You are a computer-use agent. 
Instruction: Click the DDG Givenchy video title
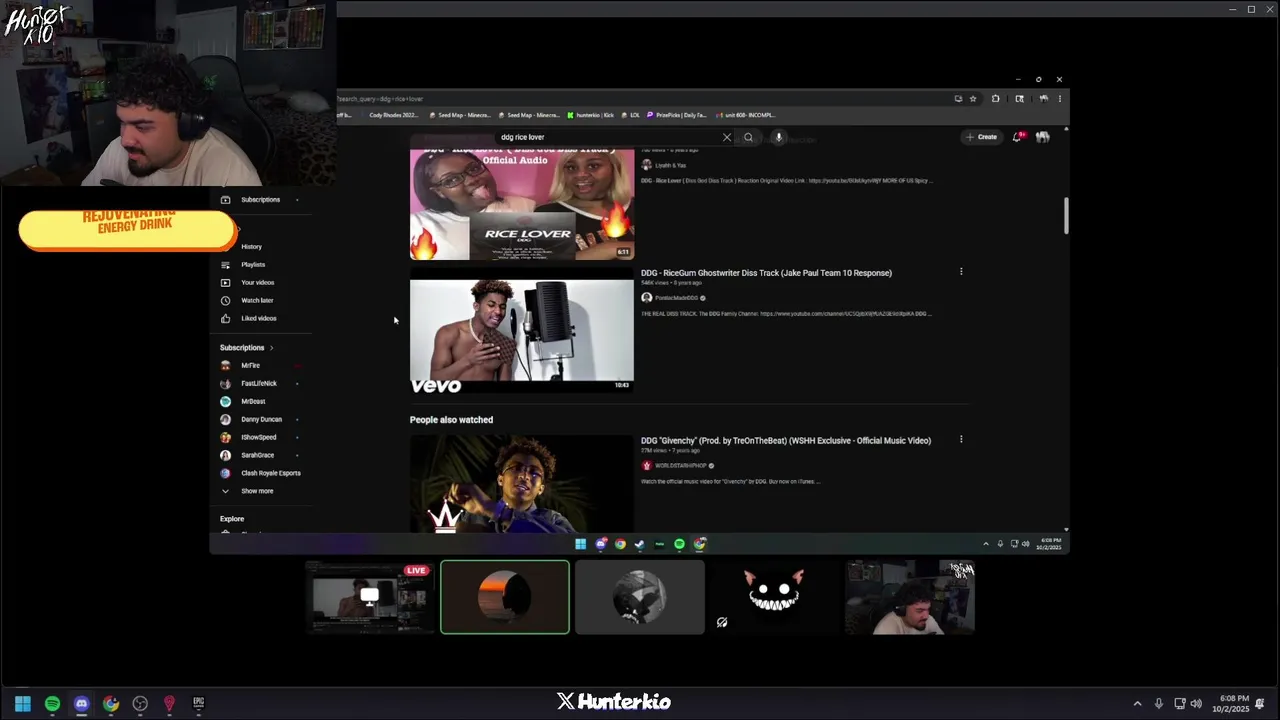(x=786, y=440)
